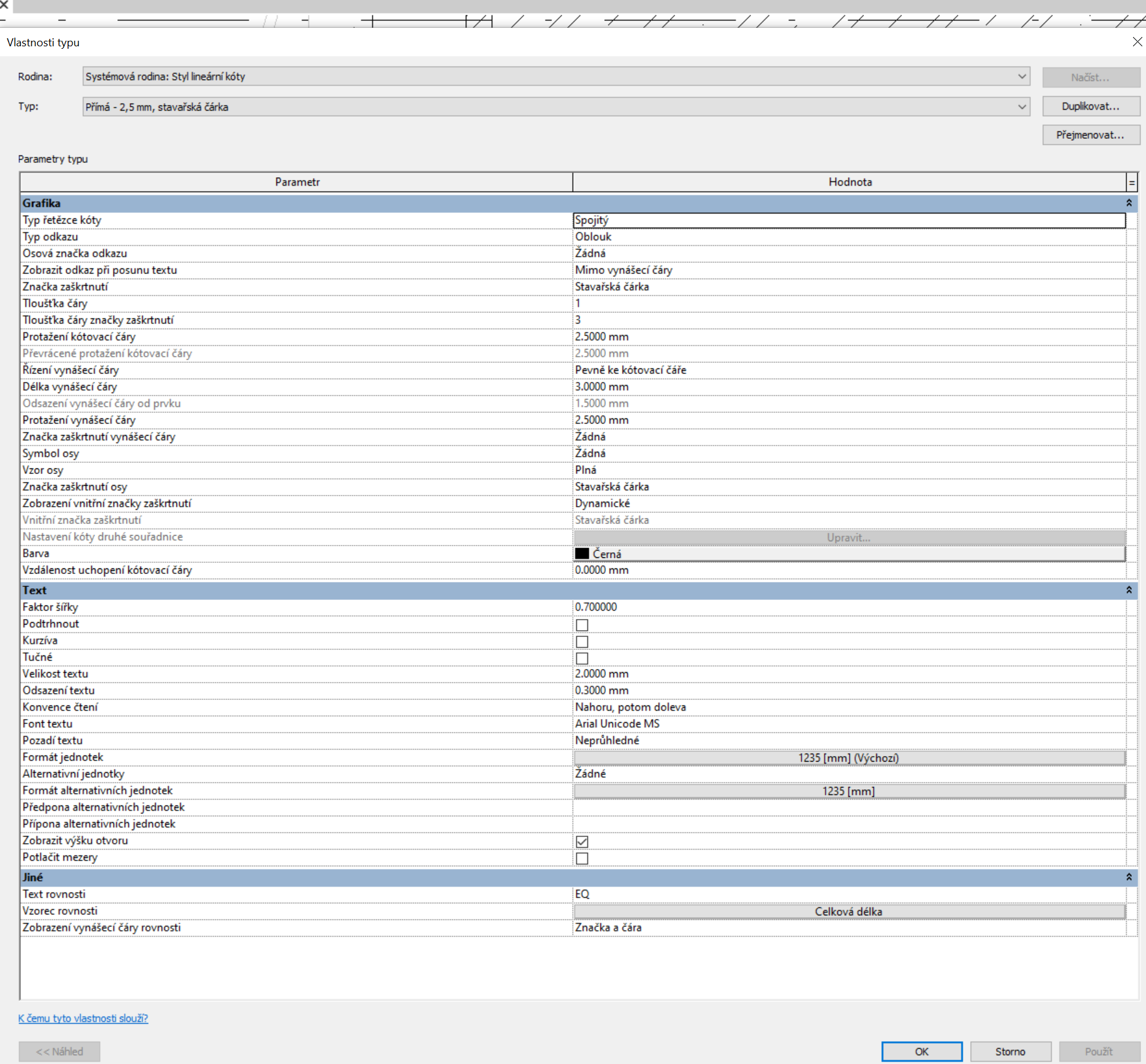The image size is (1146, 1064).
Task: Click the Přejmenovat button
Action: pyautogui.click(x=1090, y=135)
